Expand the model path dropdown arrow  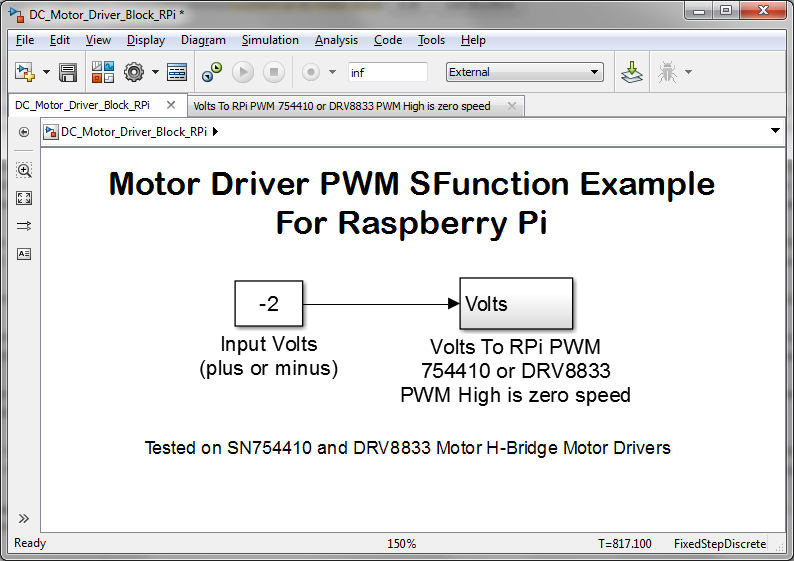[x=776, y=131]
